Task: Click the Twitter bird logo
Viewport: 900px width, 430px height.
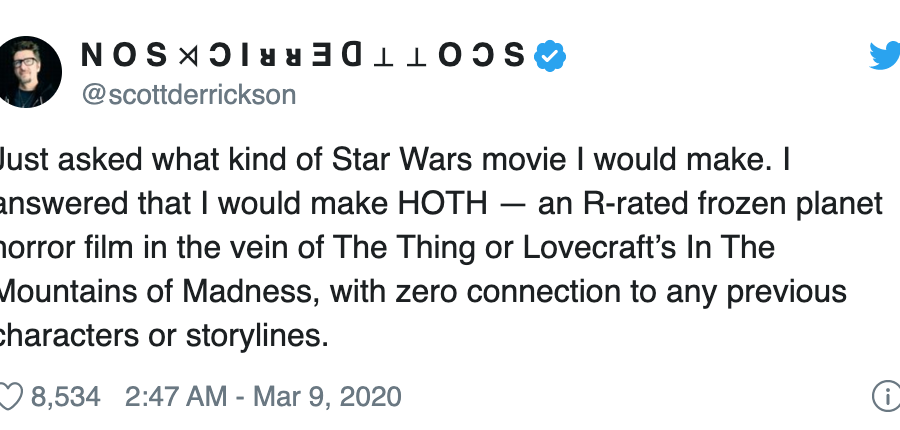Action: point(885,56)
